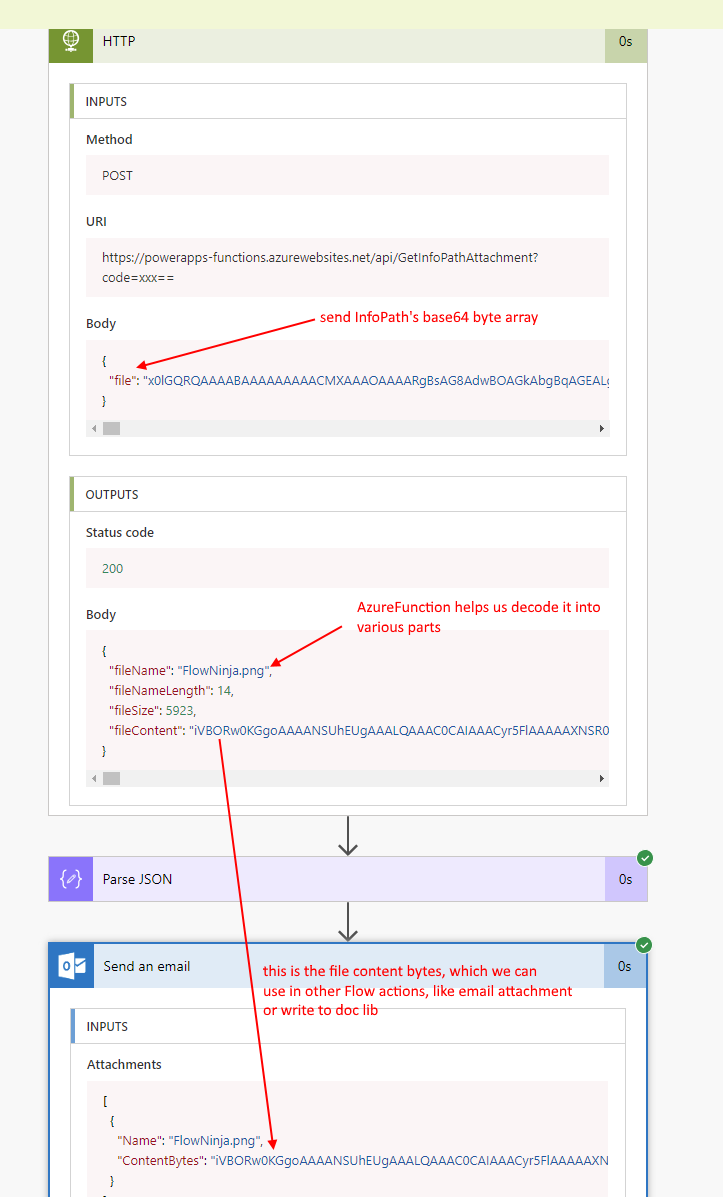Click the Parse JSON curly braces icon
This screenshot has width=723, height=1197.
point(71,879)
